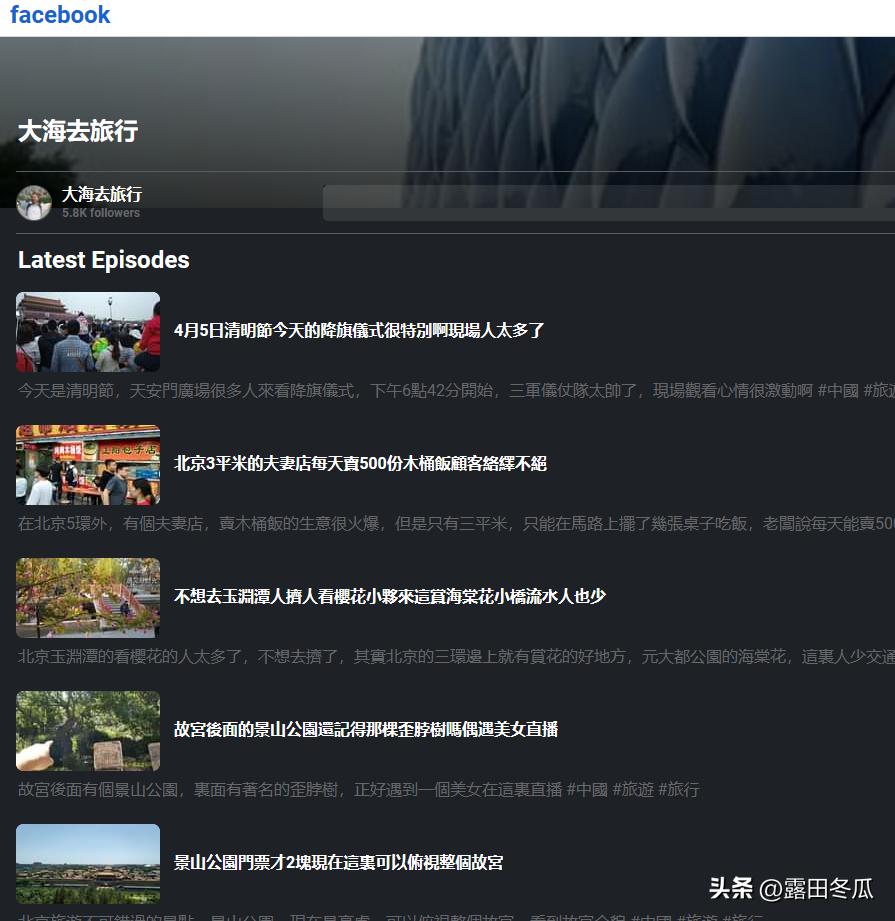Click the #旅遊 hashtag under the 景山公園 episode
895x921 pixels.
[700, 915]
